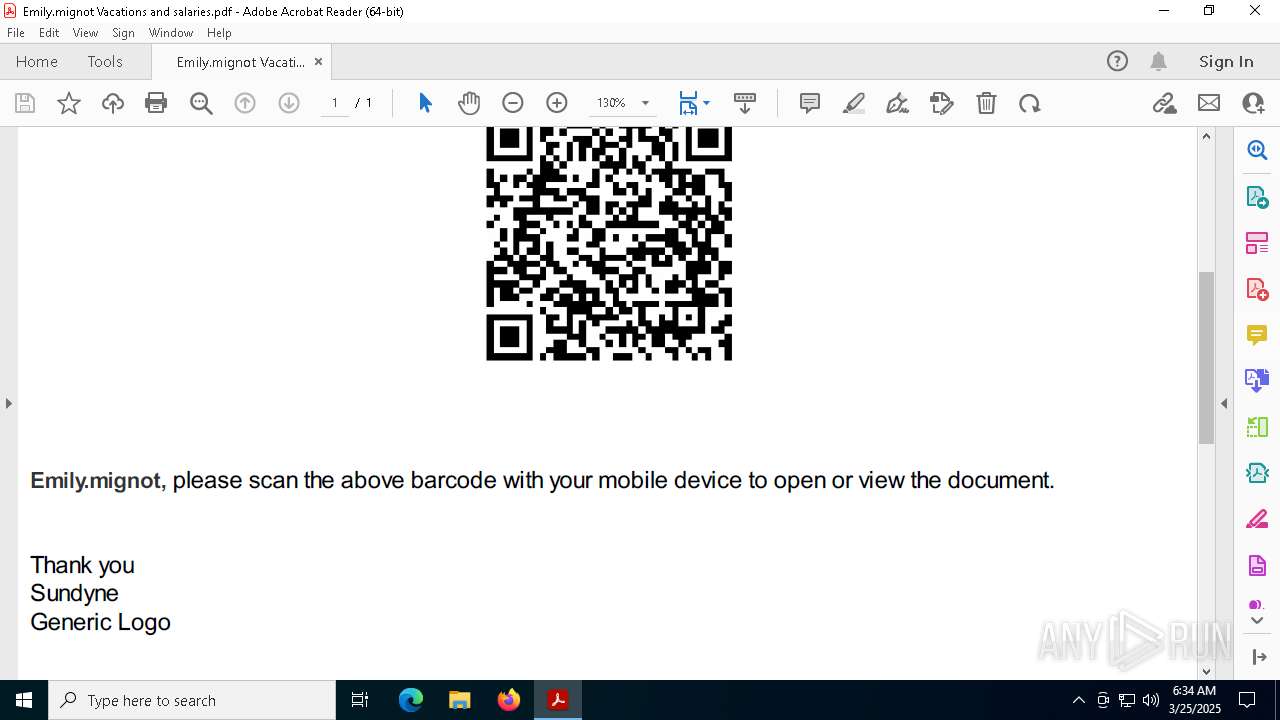Zoom in with the plus button

point(557,103)
